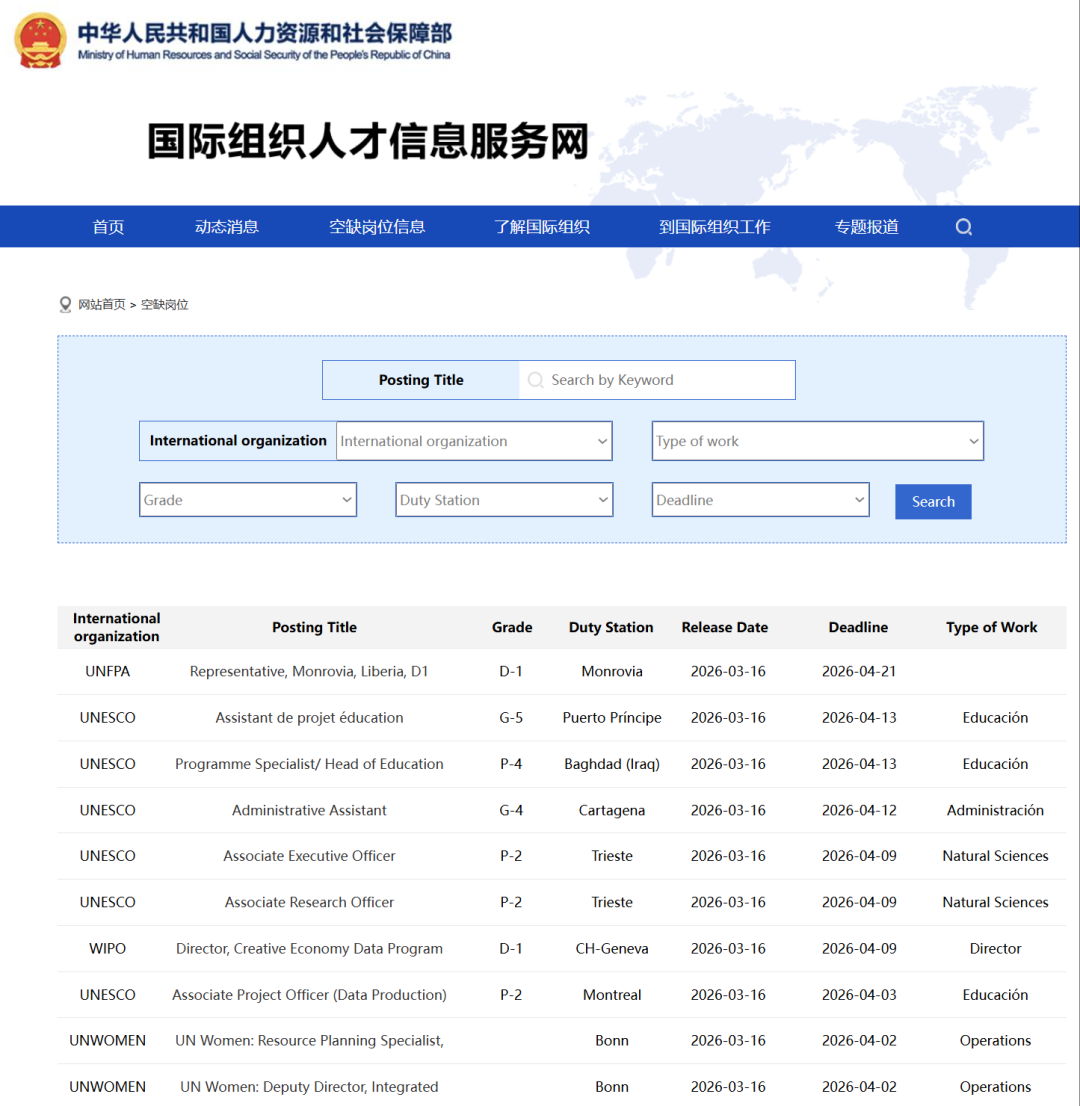Click the G-5 grade cell
Viewport: 1080px width, 1106px height.
pyautogui.click(x=511, y=717)
